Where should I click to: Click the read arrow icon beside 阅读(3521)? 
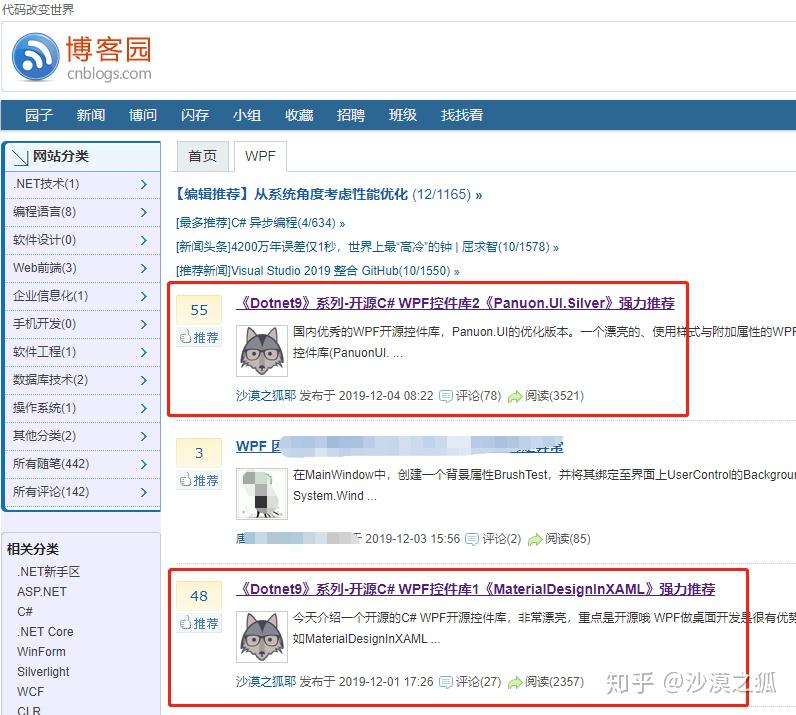(x=515, y=396)
